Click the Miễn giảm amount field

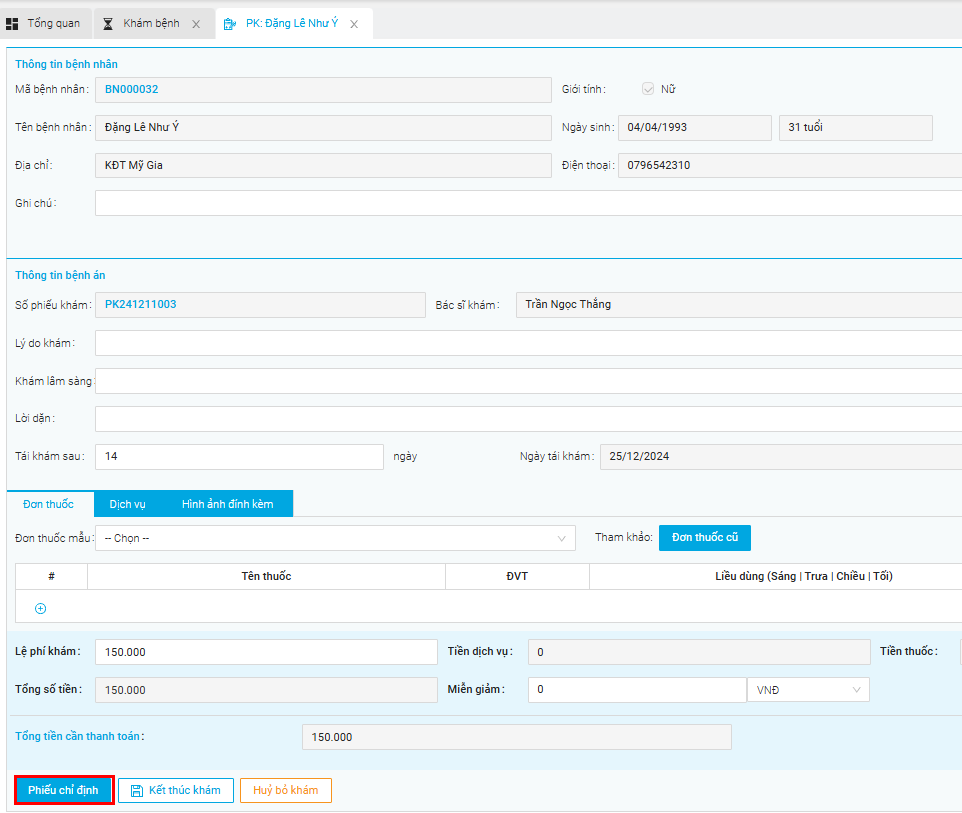pyautogui.click(x=637, y=690)
